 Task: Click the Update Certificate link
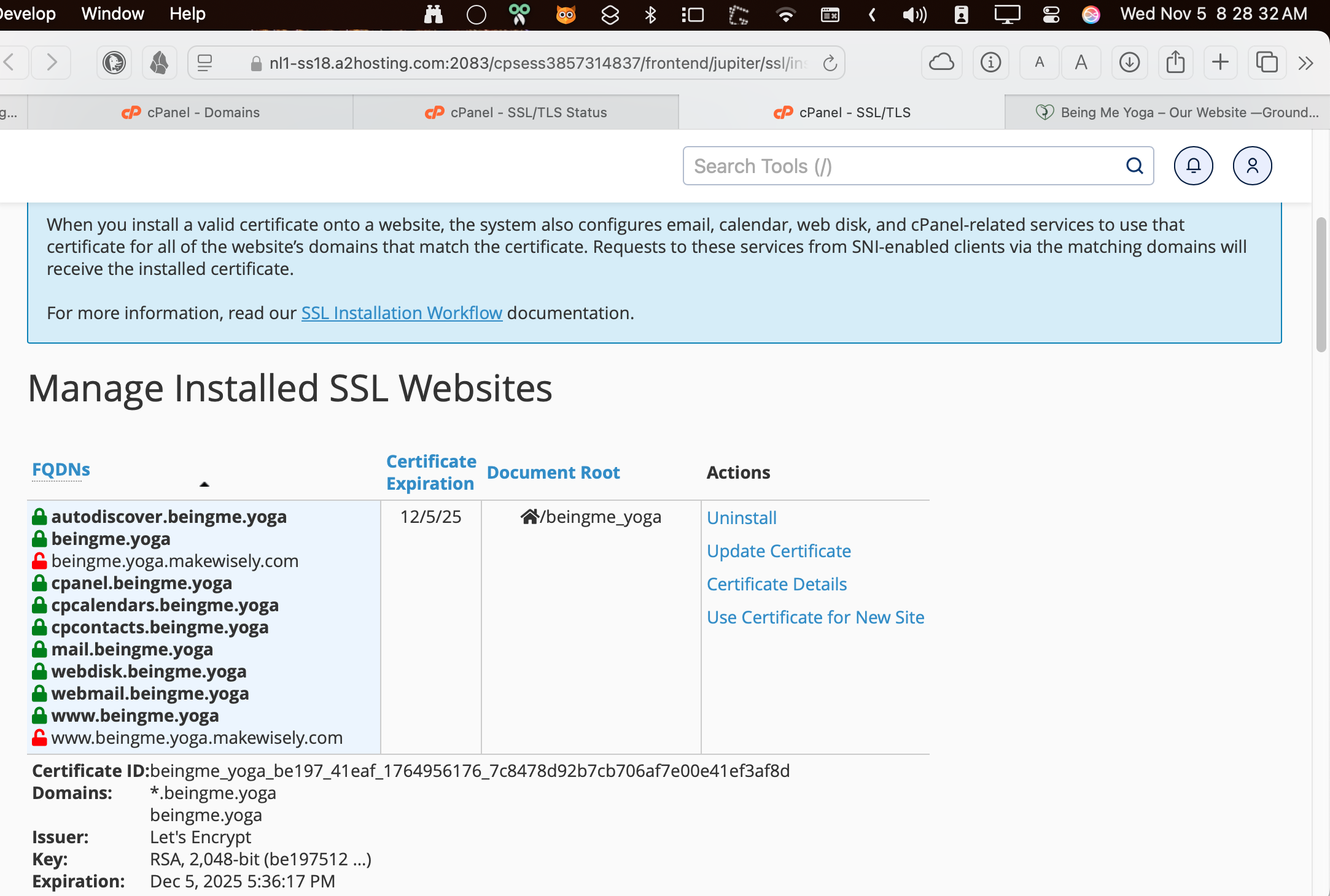coord(778,551)
